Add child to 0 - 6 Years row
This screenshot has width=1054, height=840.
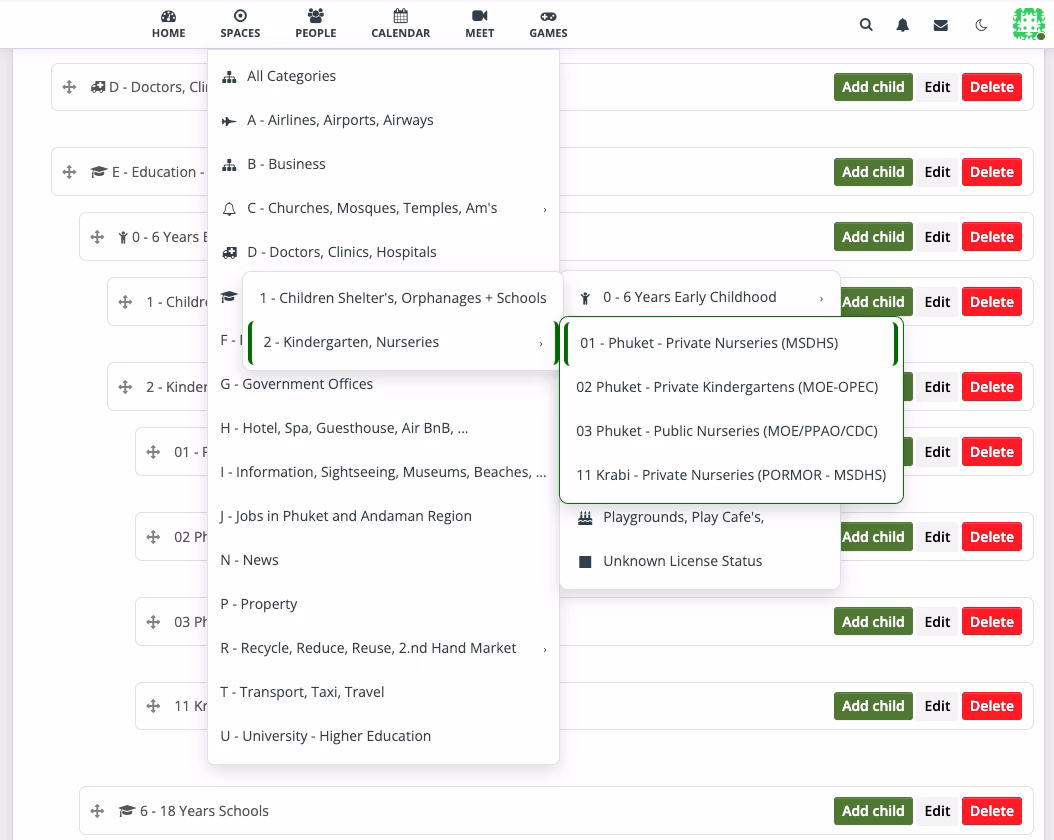pos(873,237)
